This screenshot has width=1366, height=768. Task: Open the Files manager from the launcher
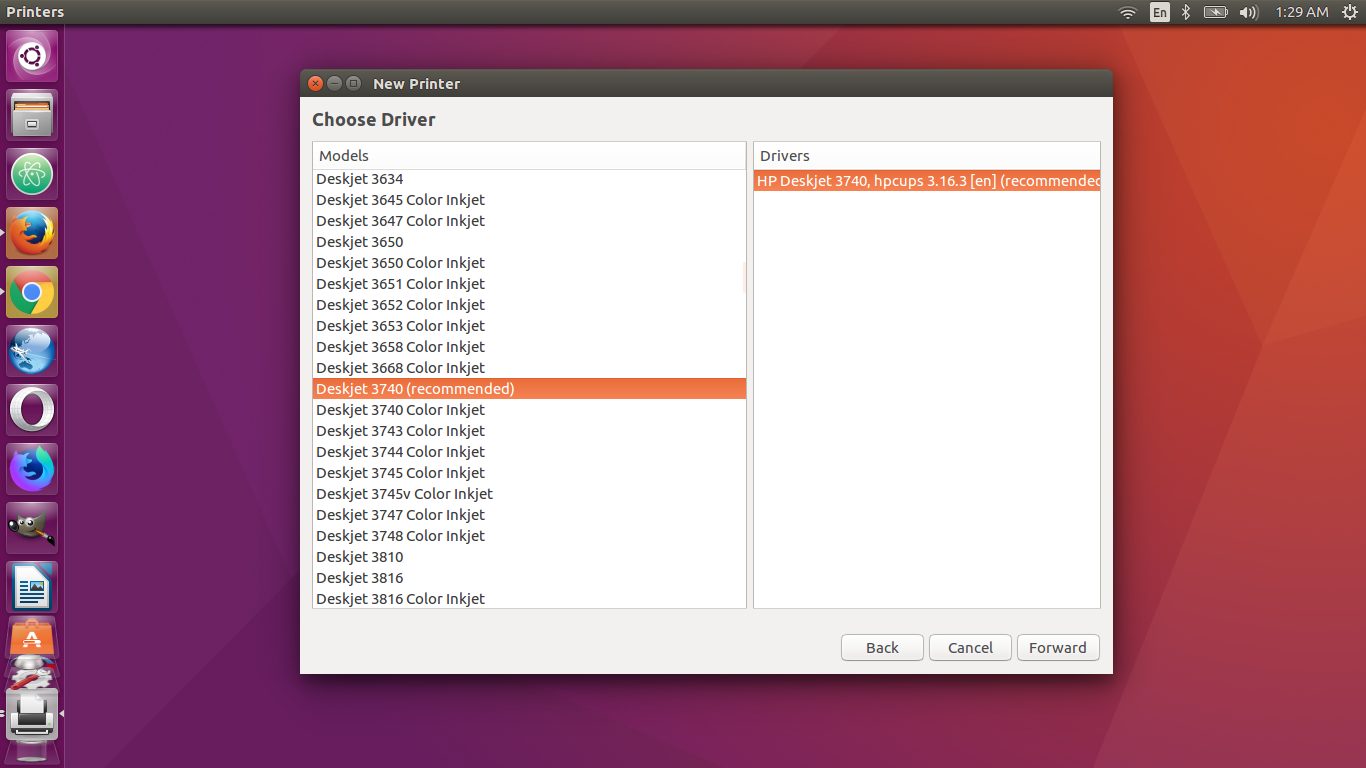click(32, 115)
